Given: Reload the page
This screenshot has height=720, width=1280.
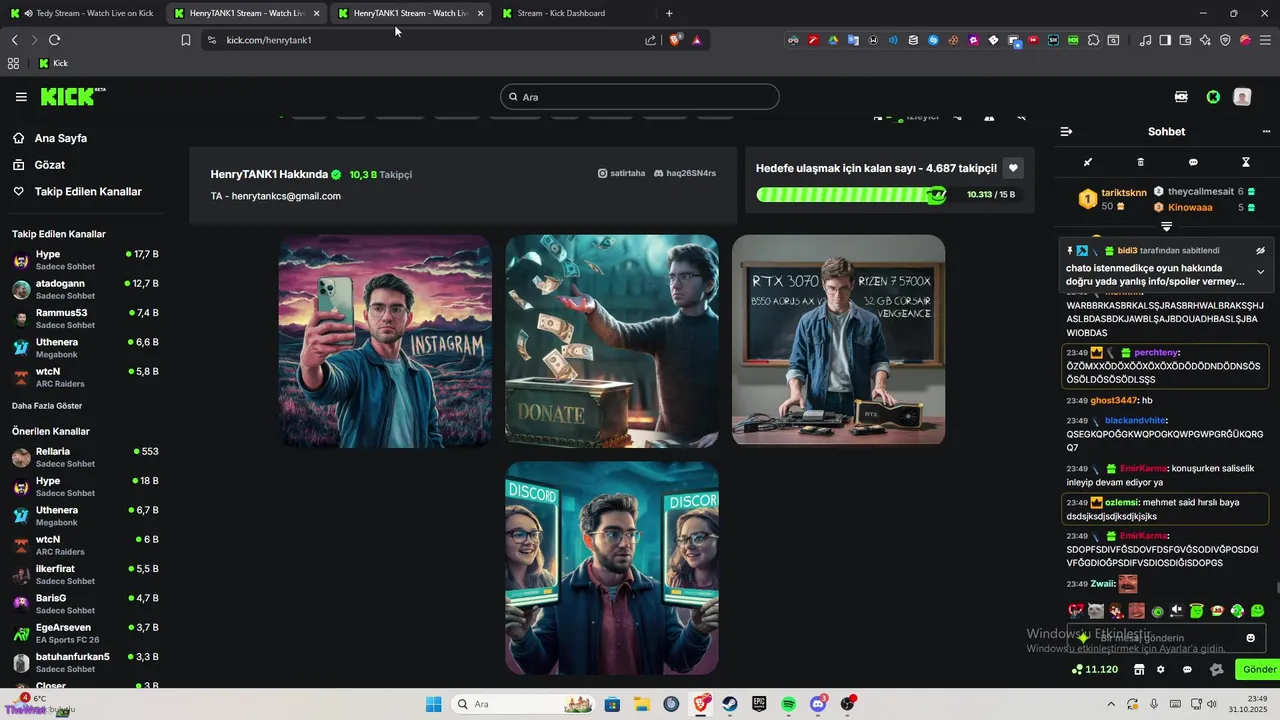Looking at the screenshot, I should click(54, 40).
